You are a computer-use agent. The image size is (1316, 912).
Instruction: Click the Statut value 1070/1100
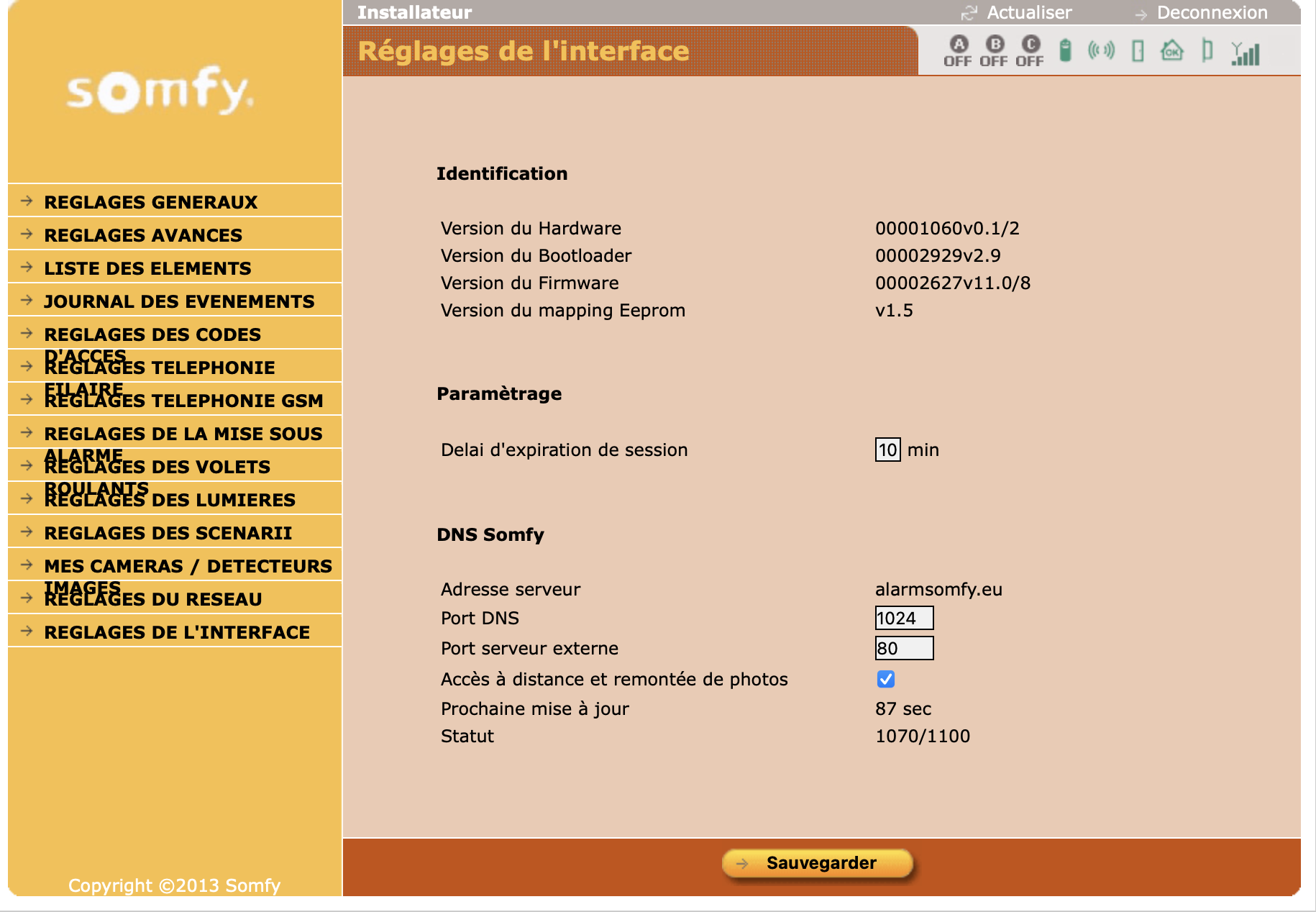point(923,736)
